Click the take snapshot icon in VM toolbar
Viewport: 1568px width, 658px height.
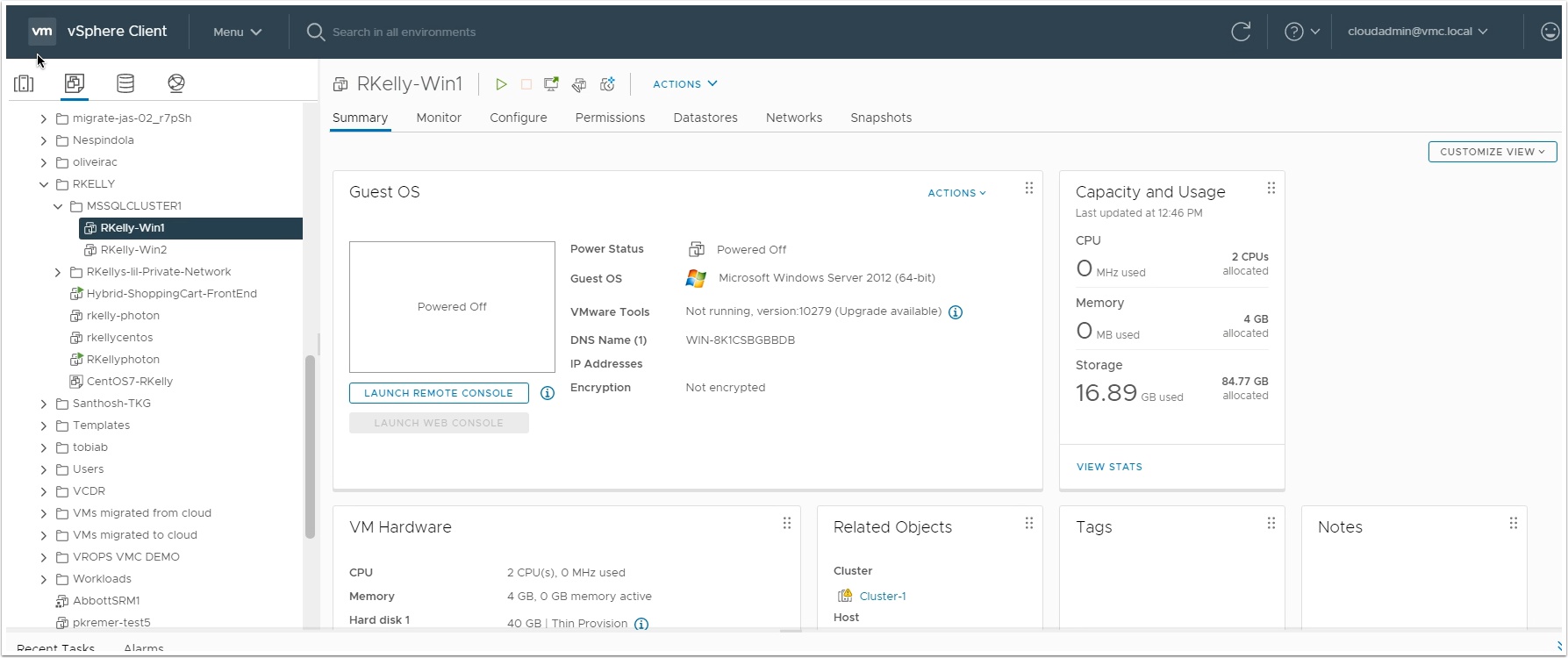[x=607, y=84]
